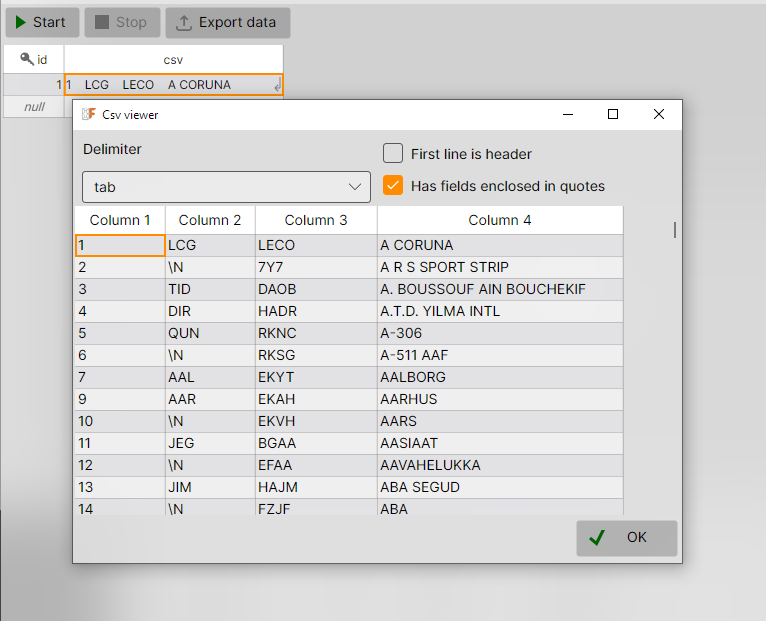The width and height of the screenshot is (766, 621).
Task: Select the HAJM cell
Action: point(316,487)
